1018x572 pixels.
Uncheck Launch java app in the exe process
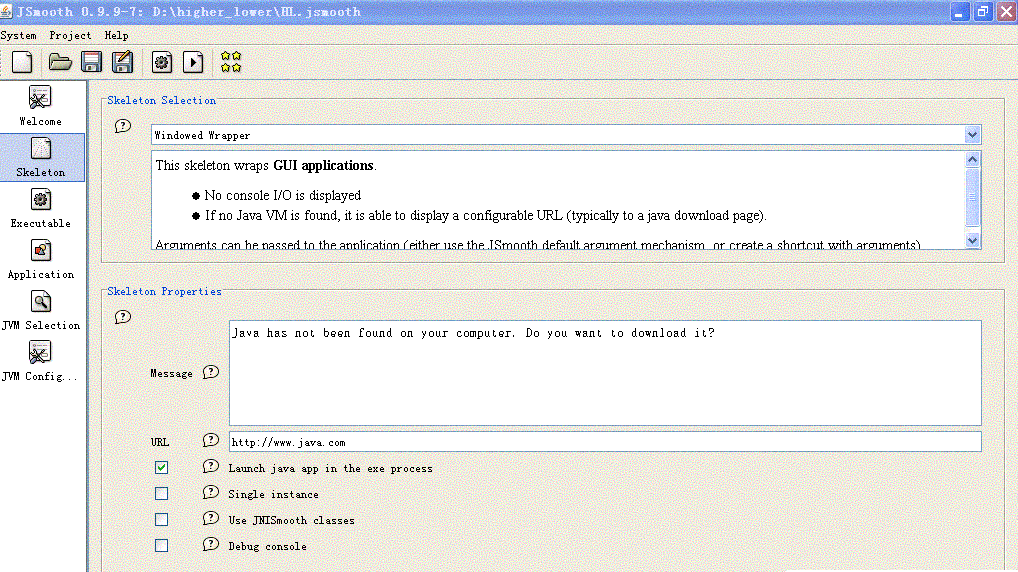pyautogui.click(x=162, y=467)
